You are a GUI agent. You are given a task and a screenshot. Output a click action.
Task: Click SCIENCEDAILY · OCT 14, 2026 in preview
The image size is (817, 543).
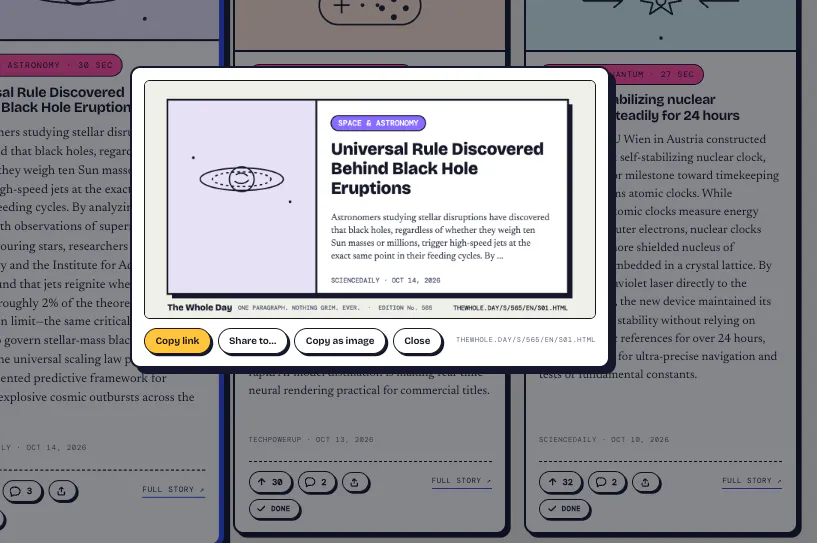tap(386, 280)
